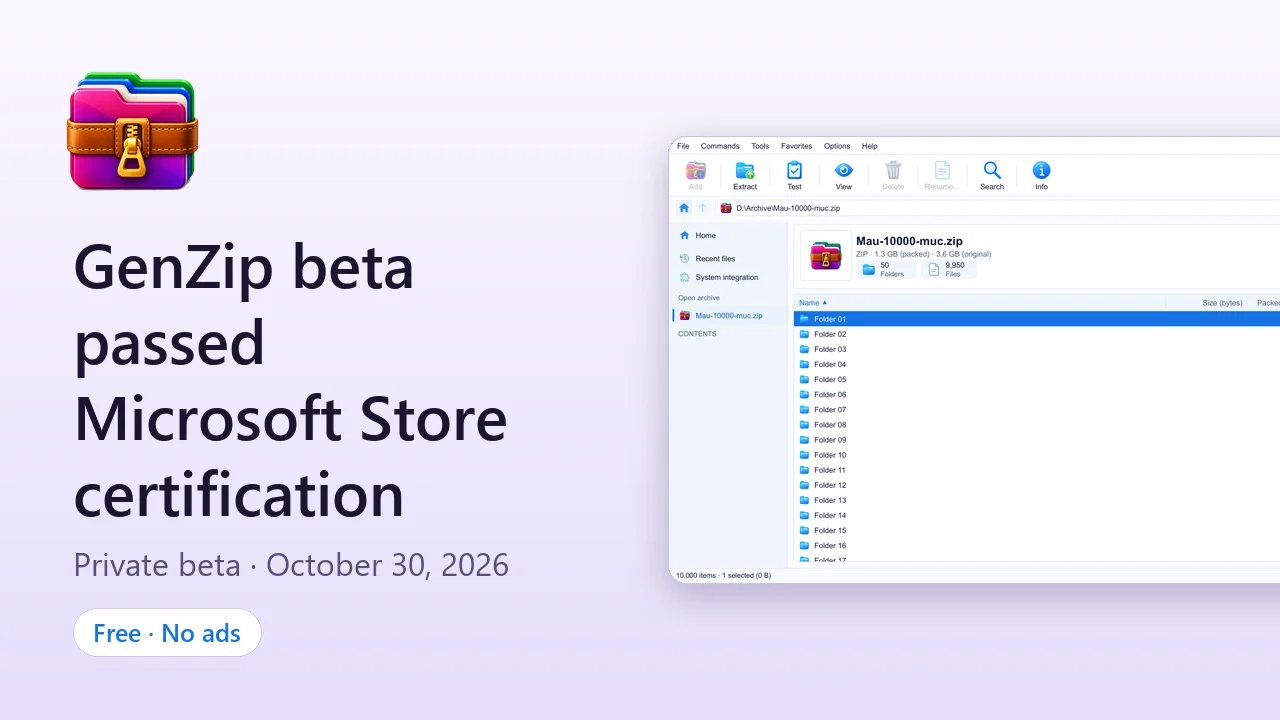The image size is (1280, 720).
Task: Click the Rename document icon
Action: [x=942, y=171]
